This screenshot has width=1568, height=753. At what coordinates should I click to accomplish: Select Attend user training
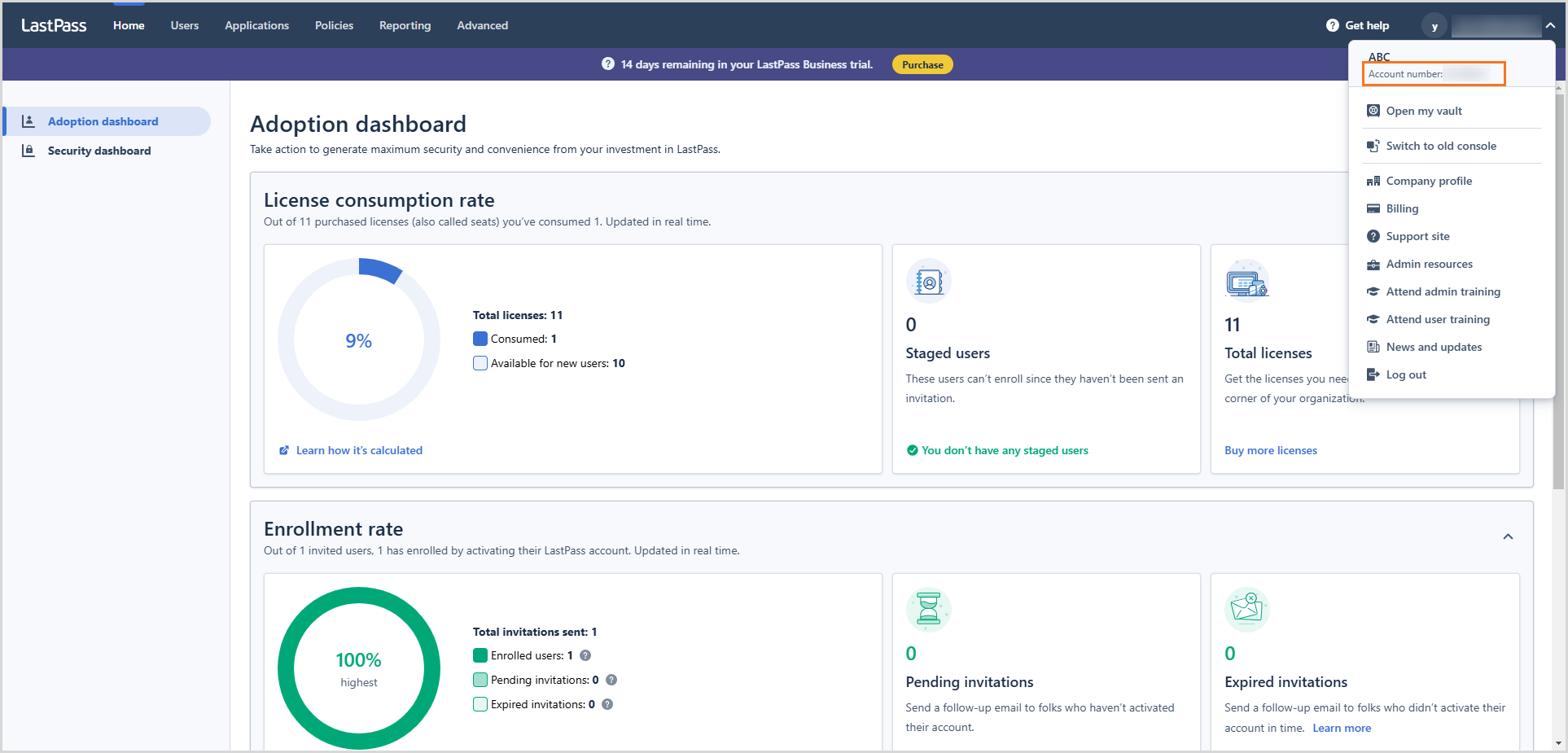pos(1438,319)
